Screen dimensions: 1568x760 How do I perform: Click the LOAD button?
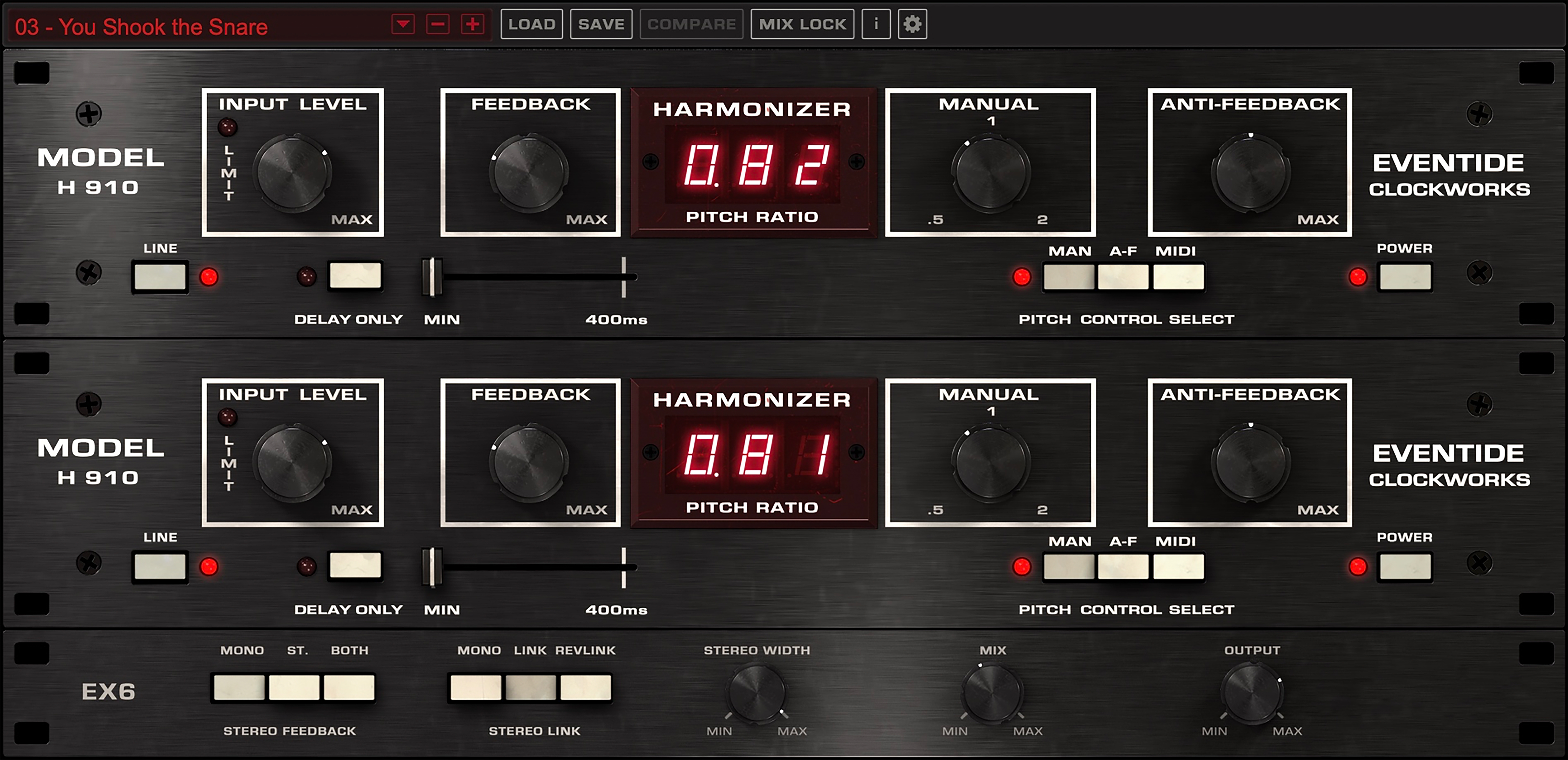(x=531, y=24)
